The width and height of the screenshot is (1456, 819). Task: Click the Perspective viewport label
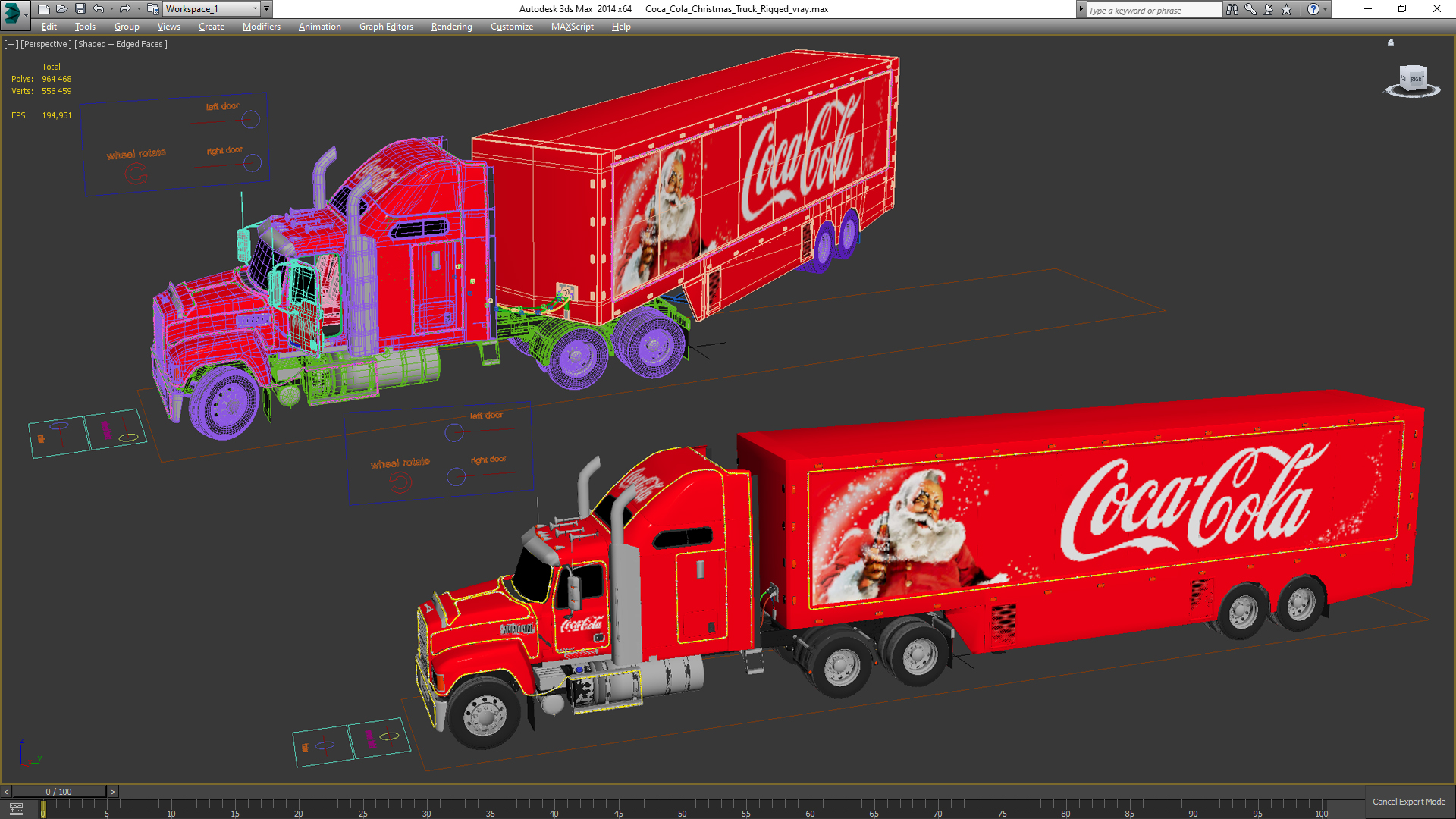click(x=45, y=44)
